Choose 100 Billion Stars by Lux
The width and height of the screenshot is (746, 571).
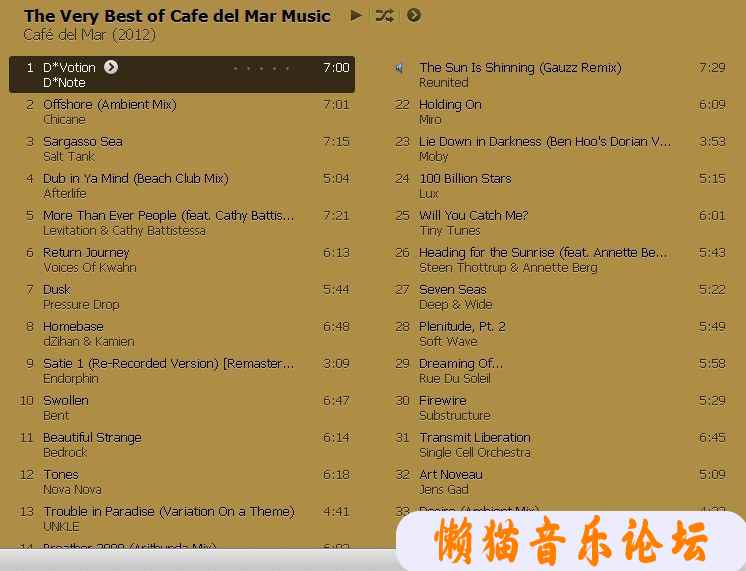pos(559,186)
